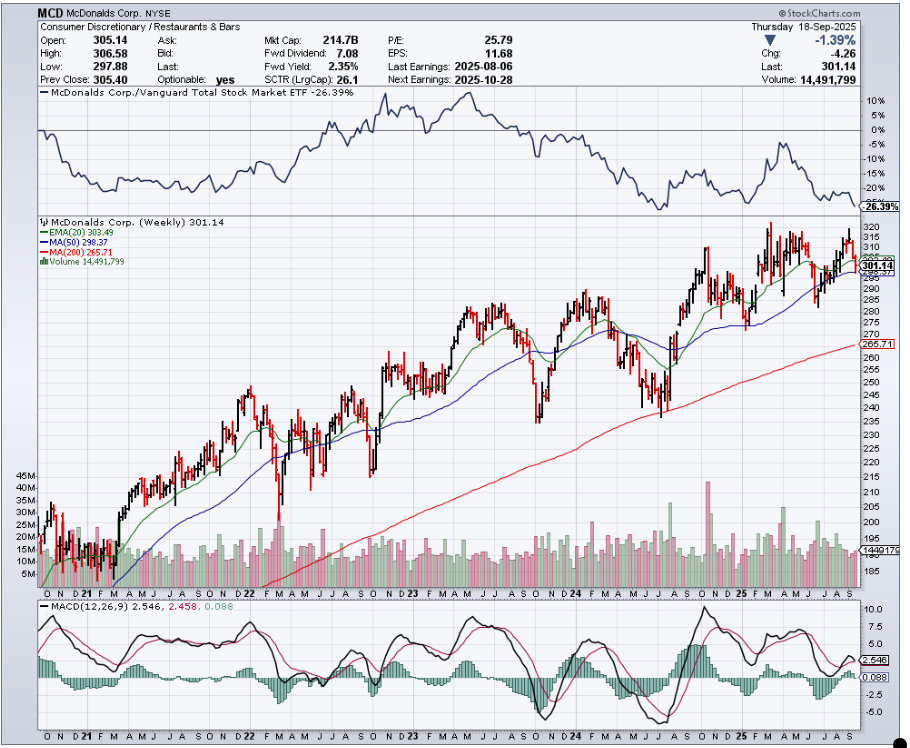Click the Fwd Dividend value 7.08
Image resolution: width=910 pixels, height=748 pixels.
346,53
